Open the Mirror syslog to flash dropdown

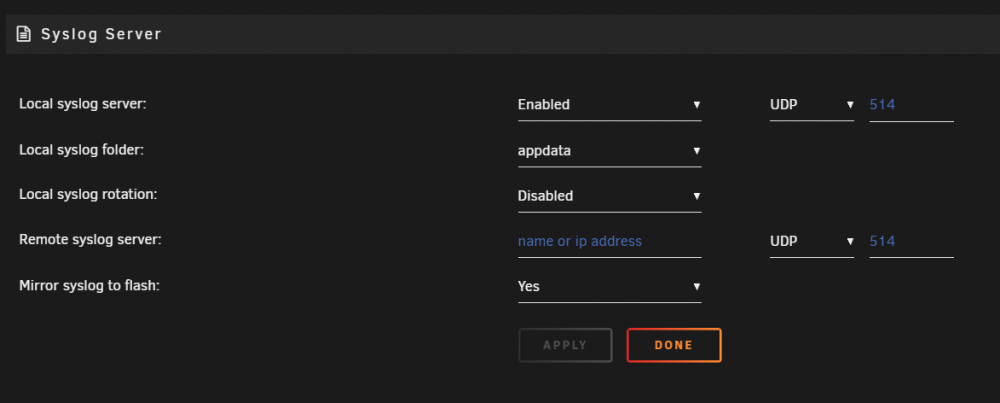pyautogui.click(x=610, y=286)
